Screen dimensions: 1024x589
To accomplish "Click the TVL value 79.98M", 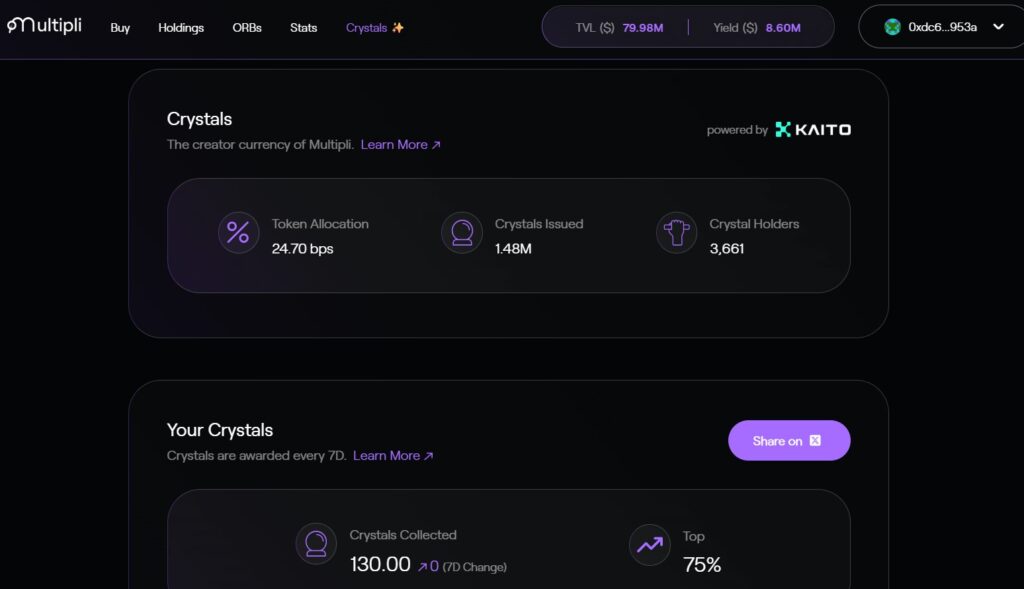I will (643, 28).
